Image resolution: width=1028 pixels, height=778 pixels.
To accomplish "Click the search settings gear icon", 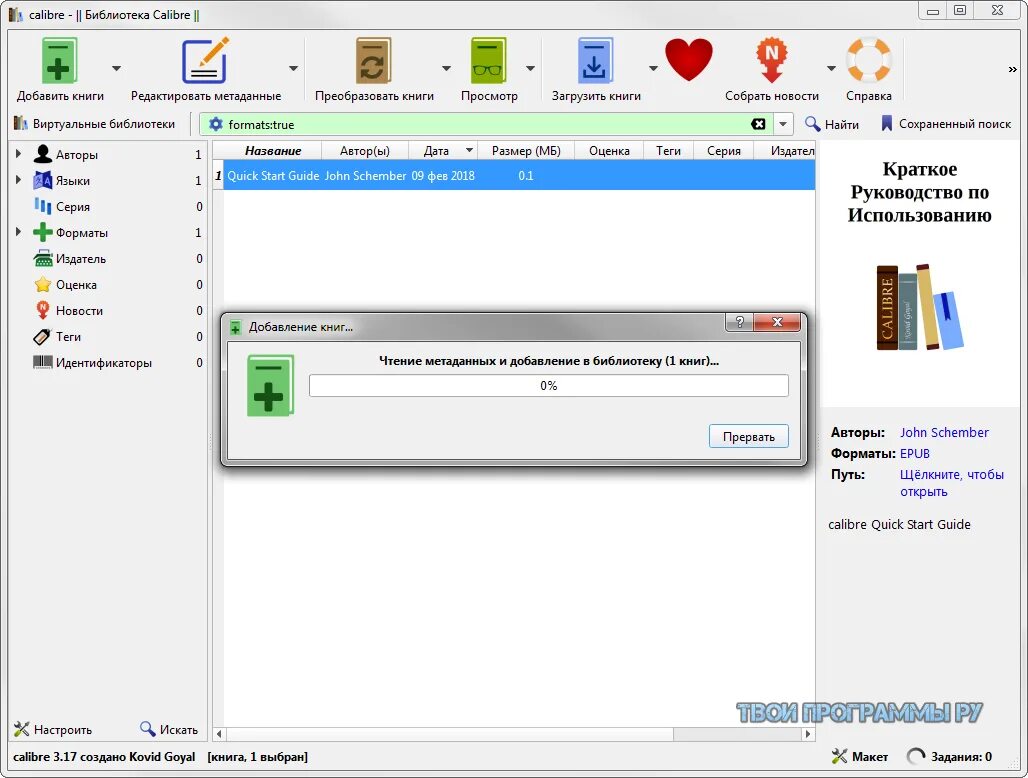I will click(216, 124).
